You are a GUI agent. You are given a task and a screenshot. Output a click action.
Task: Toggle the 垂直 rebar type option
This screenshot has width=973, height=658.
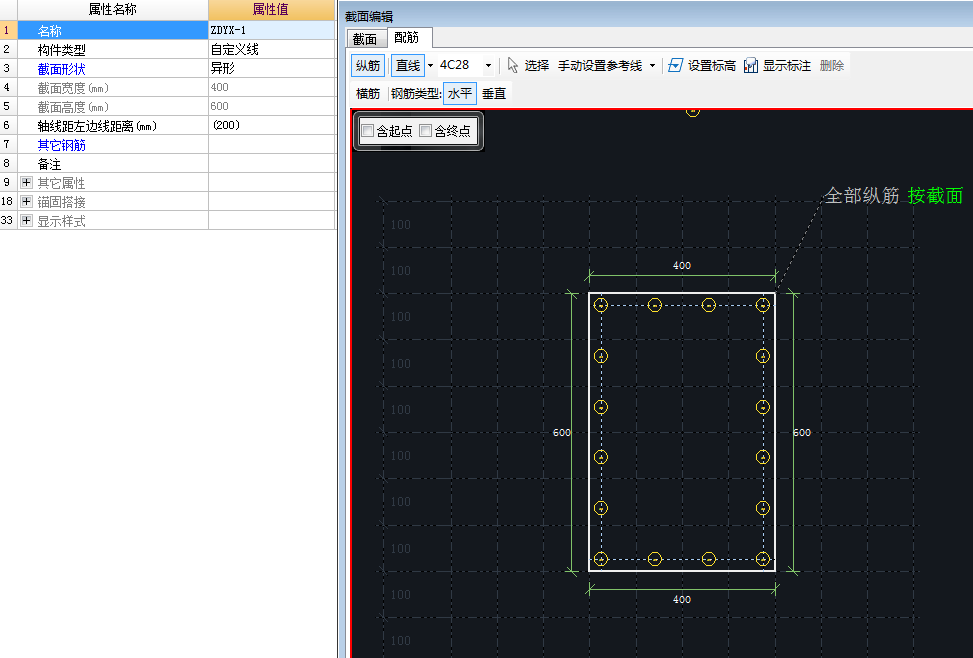(x=494, y=94)
